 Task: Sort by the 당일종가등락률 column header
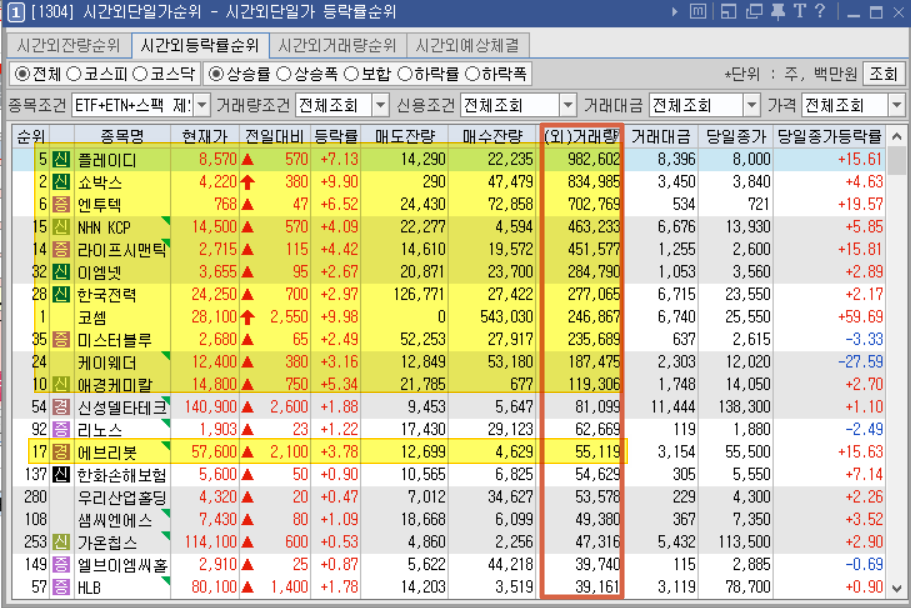pos(829,136)
